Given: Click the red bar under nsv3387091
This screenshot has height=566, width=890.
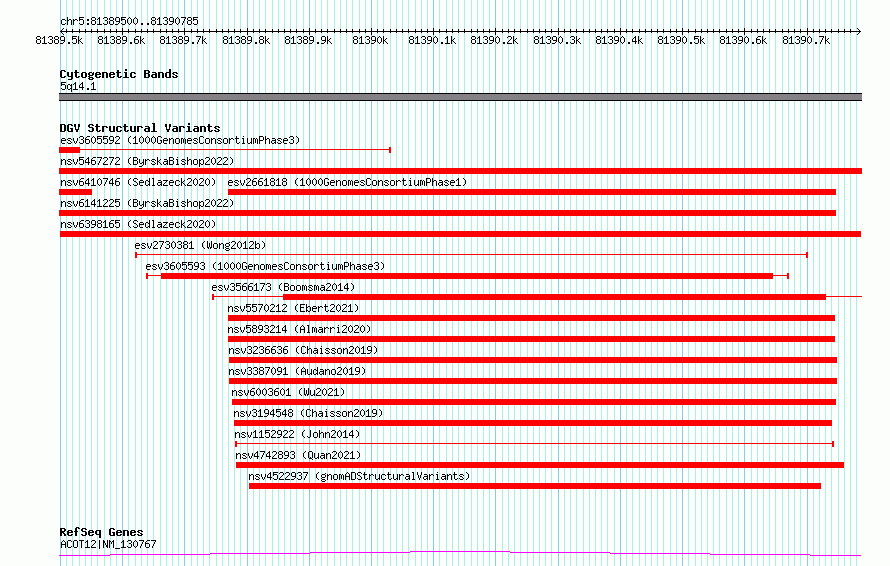Looking at the screenshot, I should coord(532,381).
